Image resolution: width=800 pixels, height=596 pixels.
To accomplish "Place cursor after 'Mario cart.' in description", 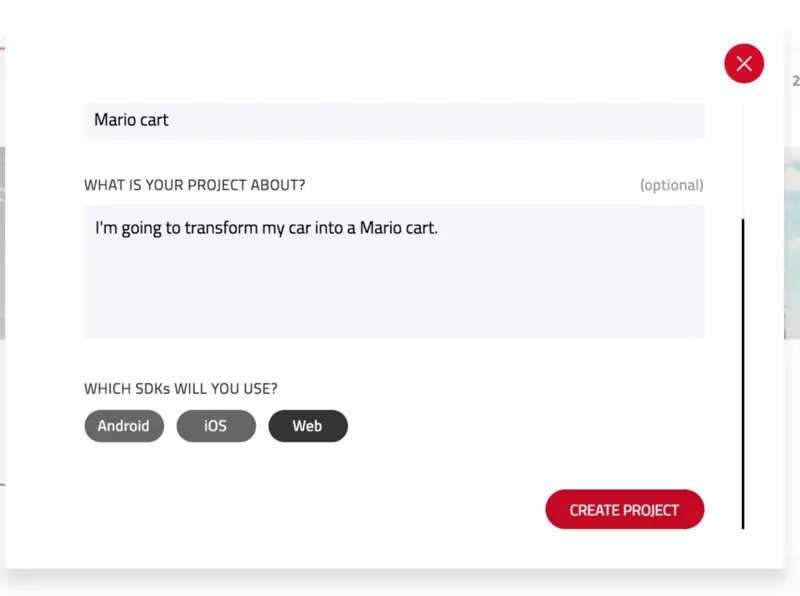I will (x=440, y=228).
